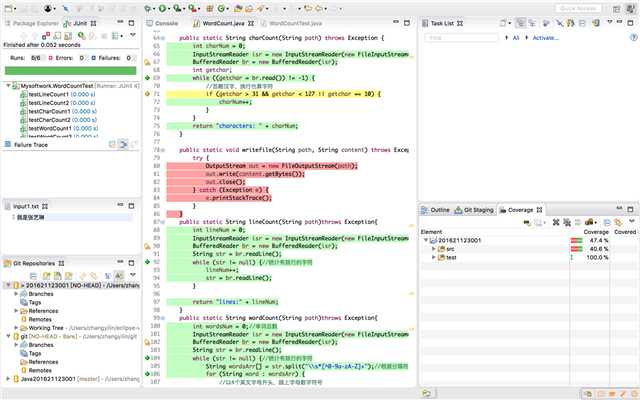The image size is (640, 400).
Task: Click the Coverage column header
Action: (596, 232)
